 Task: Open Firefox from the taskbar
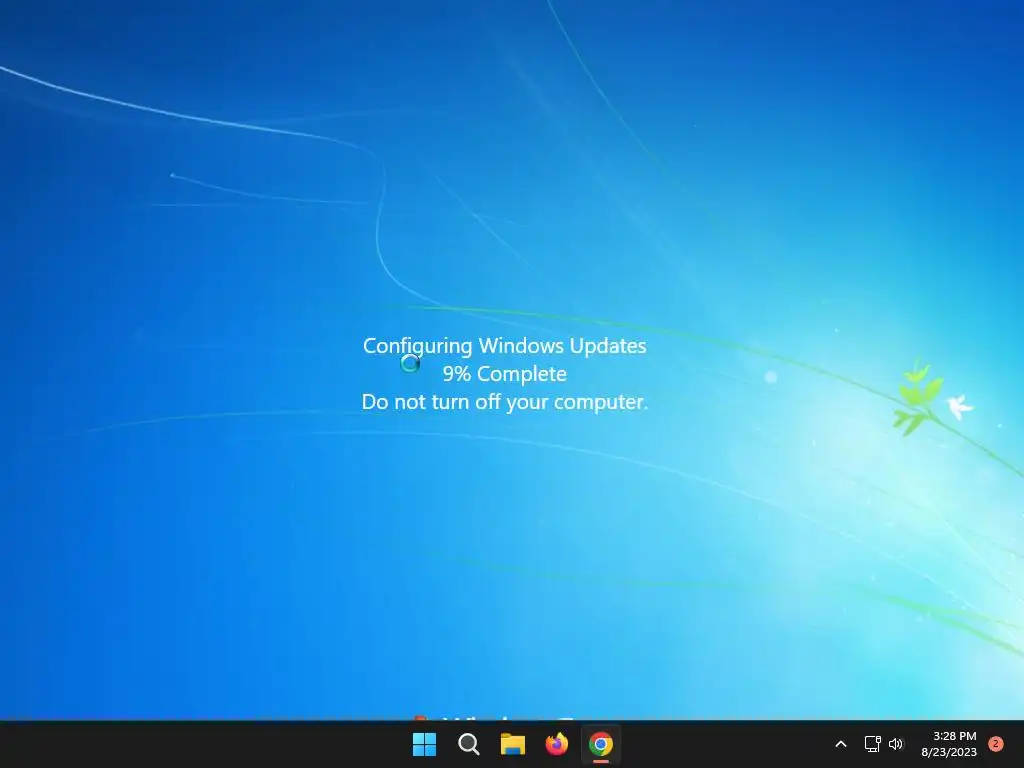point(557,744)
